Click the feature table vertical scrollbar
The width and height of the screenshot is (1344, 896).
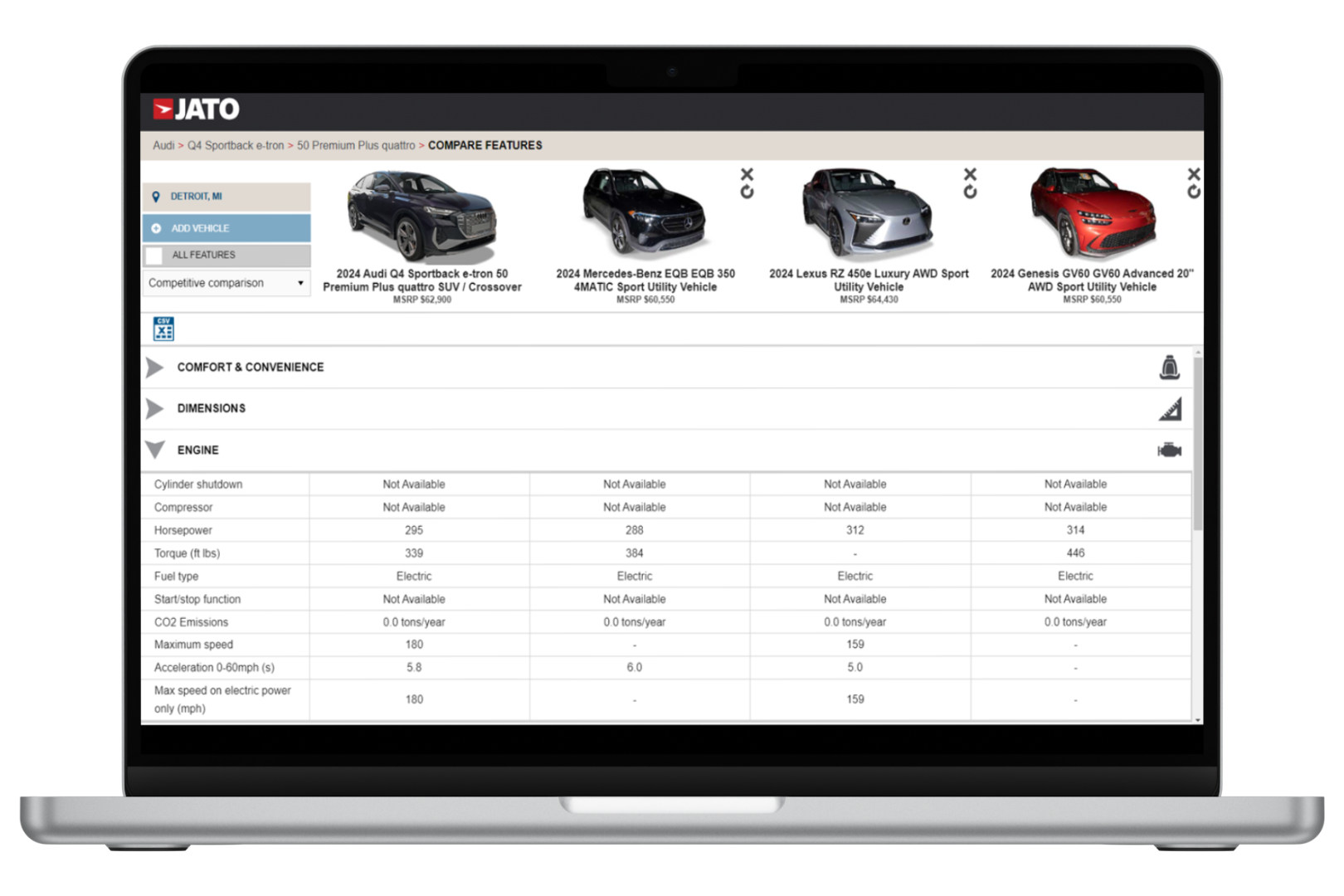pyautogui.click(x=1198, y=444)
